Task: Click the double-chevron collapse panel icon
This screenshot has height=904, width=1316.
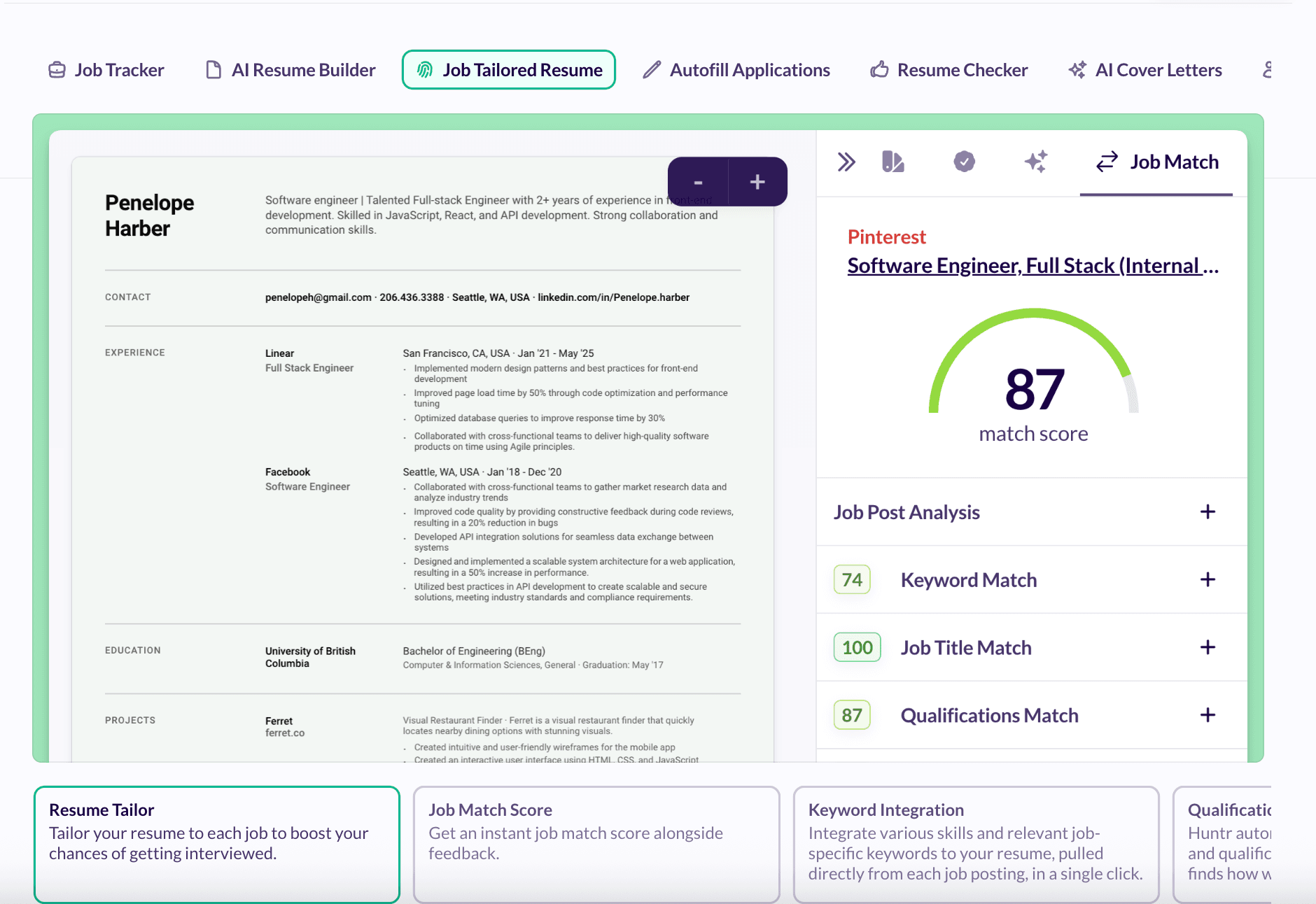Action: (846, 162)
